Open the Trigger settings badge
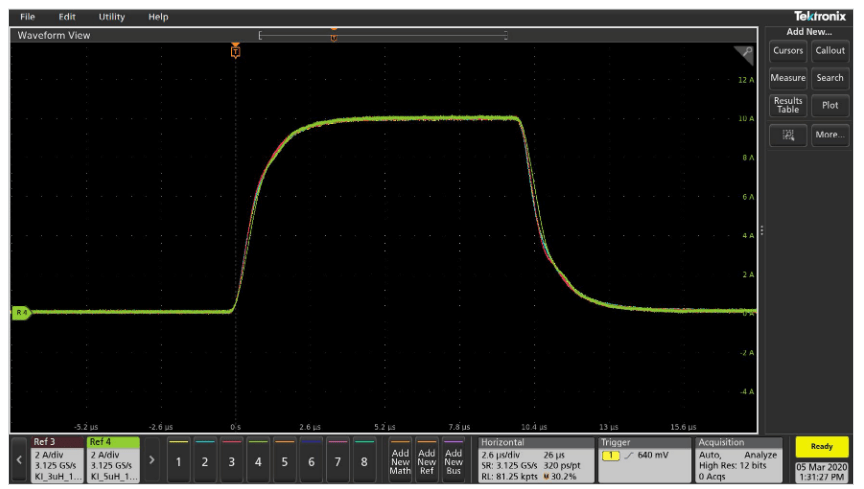This screenshot has width=864, height=489. coord(644,460)
